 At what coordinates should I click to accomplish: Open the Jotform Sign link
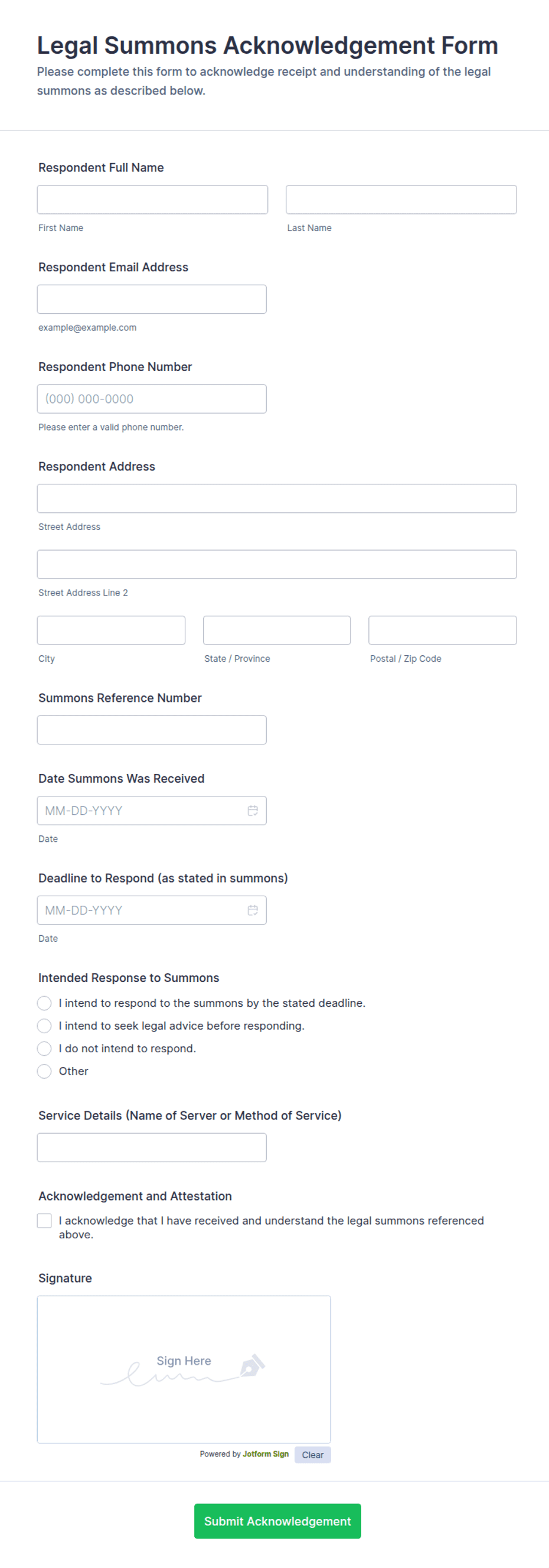click(x=266, y=1453)
